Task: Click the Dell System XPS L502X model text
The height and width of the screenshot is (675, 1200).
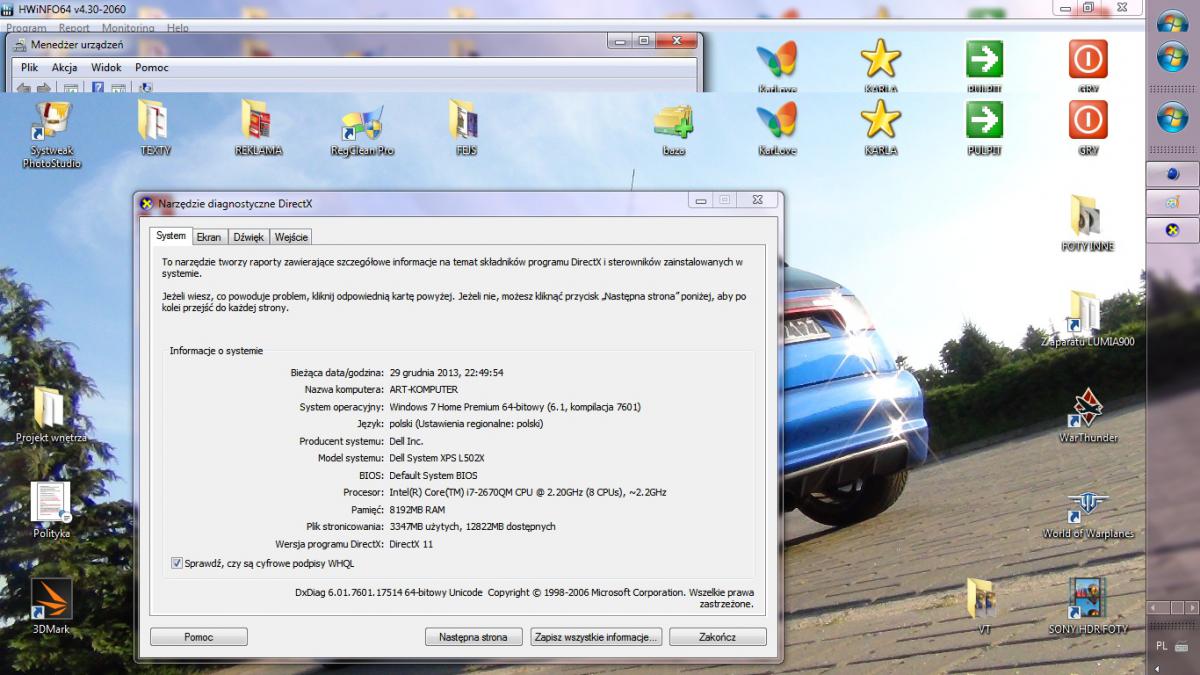Action: (x=437, y=458)
